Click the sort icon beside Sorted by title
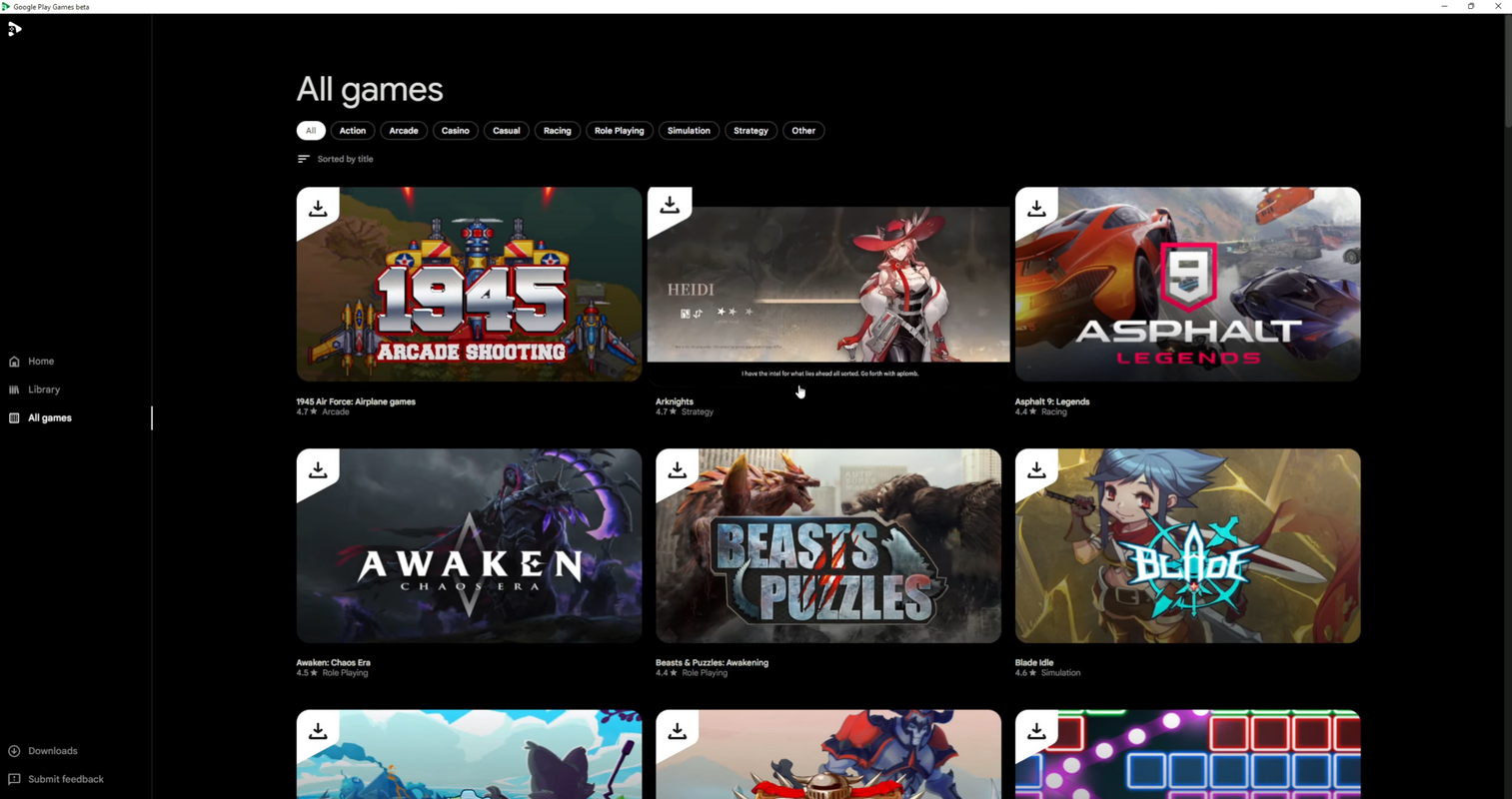 tap(303, 159)
